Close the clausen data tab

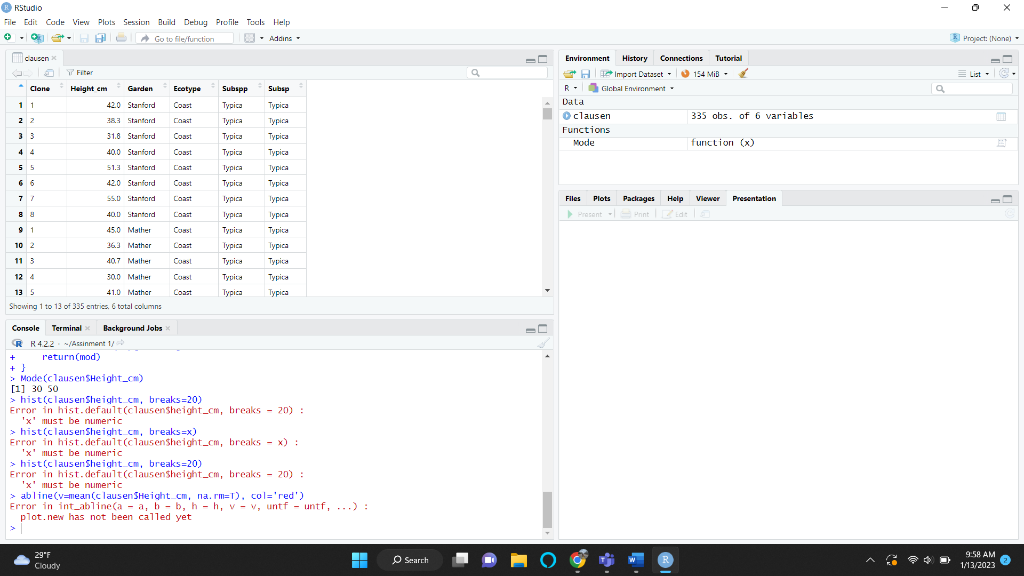(x=54, y=58)
